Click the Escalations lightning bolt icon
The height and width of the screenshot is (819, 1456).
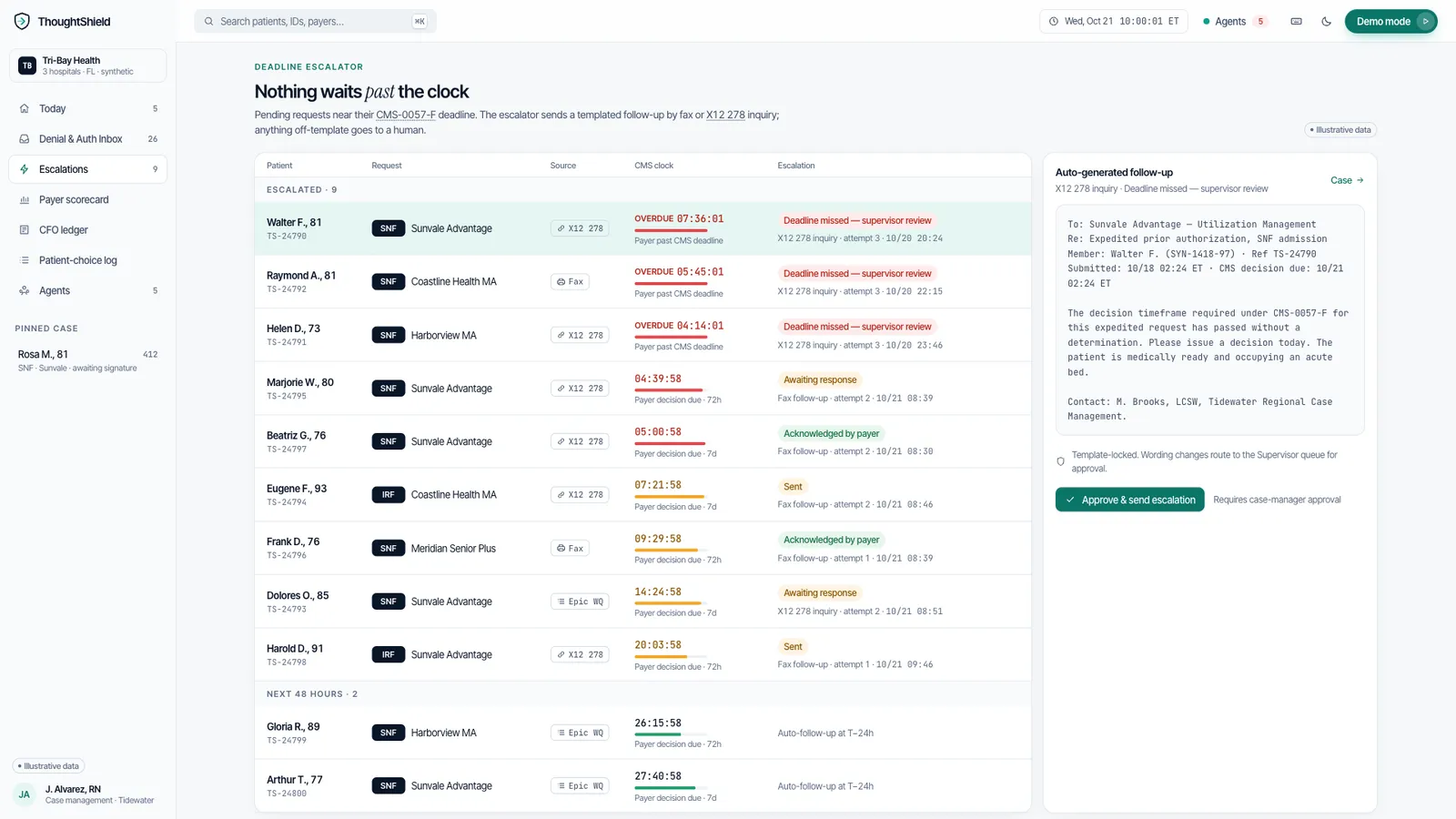point(25,169)
